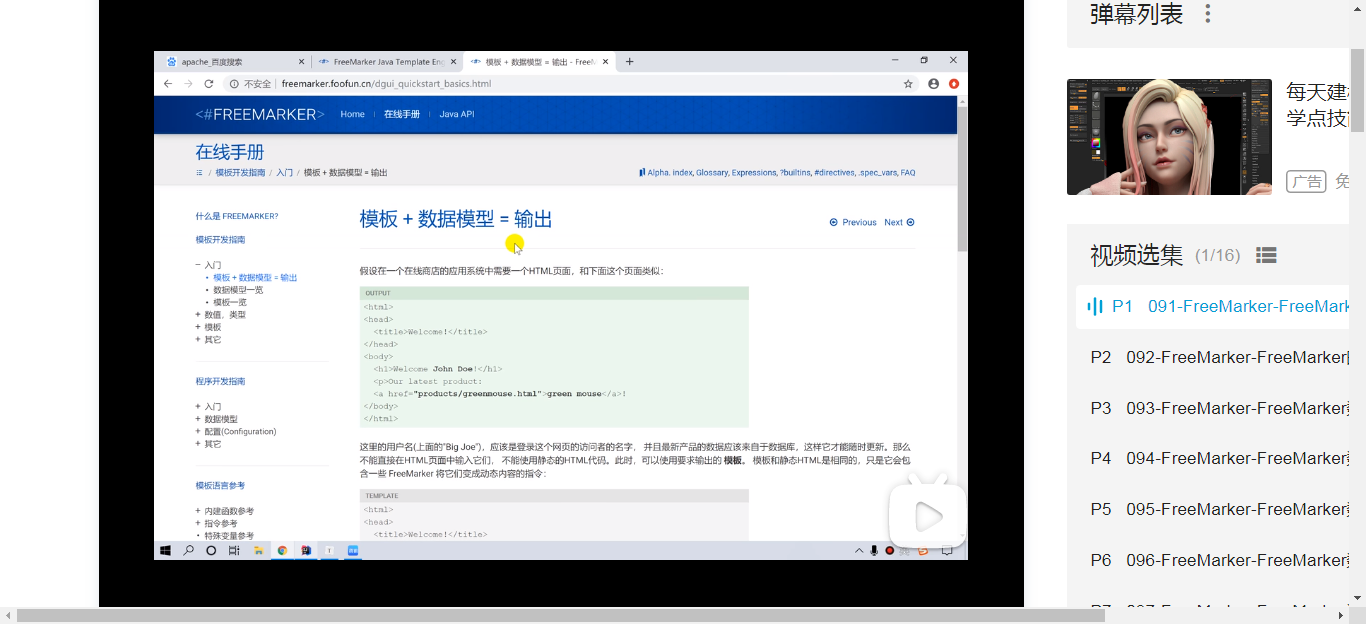Click the browser forward arrow in the video
Screen dimensions: 1366x624
(x=188, y=84)
